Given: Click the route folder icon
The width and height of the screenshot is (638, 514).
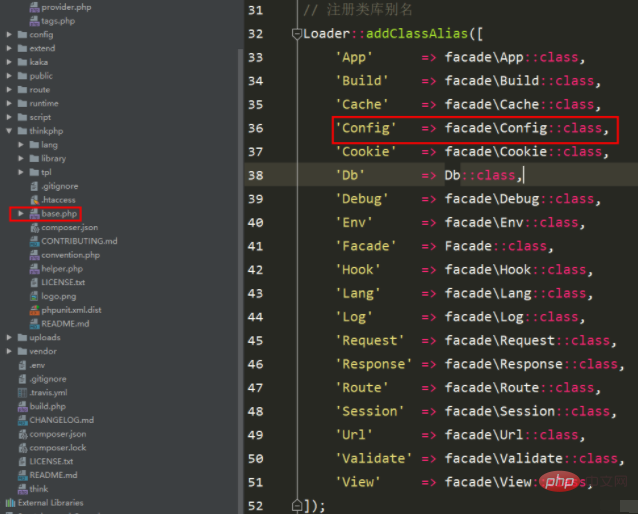Looking at the screenshot, I should 22,90.
